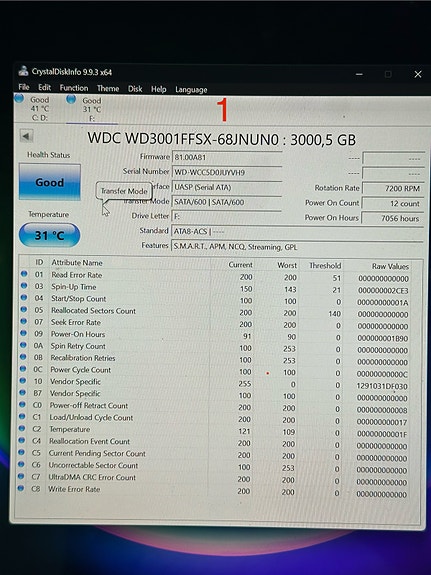Select the Spin-Up Time raw value 000000002CE3
The width and height of the screenshot is (431, 575).
pyautogui.click(x=383, y=291)
